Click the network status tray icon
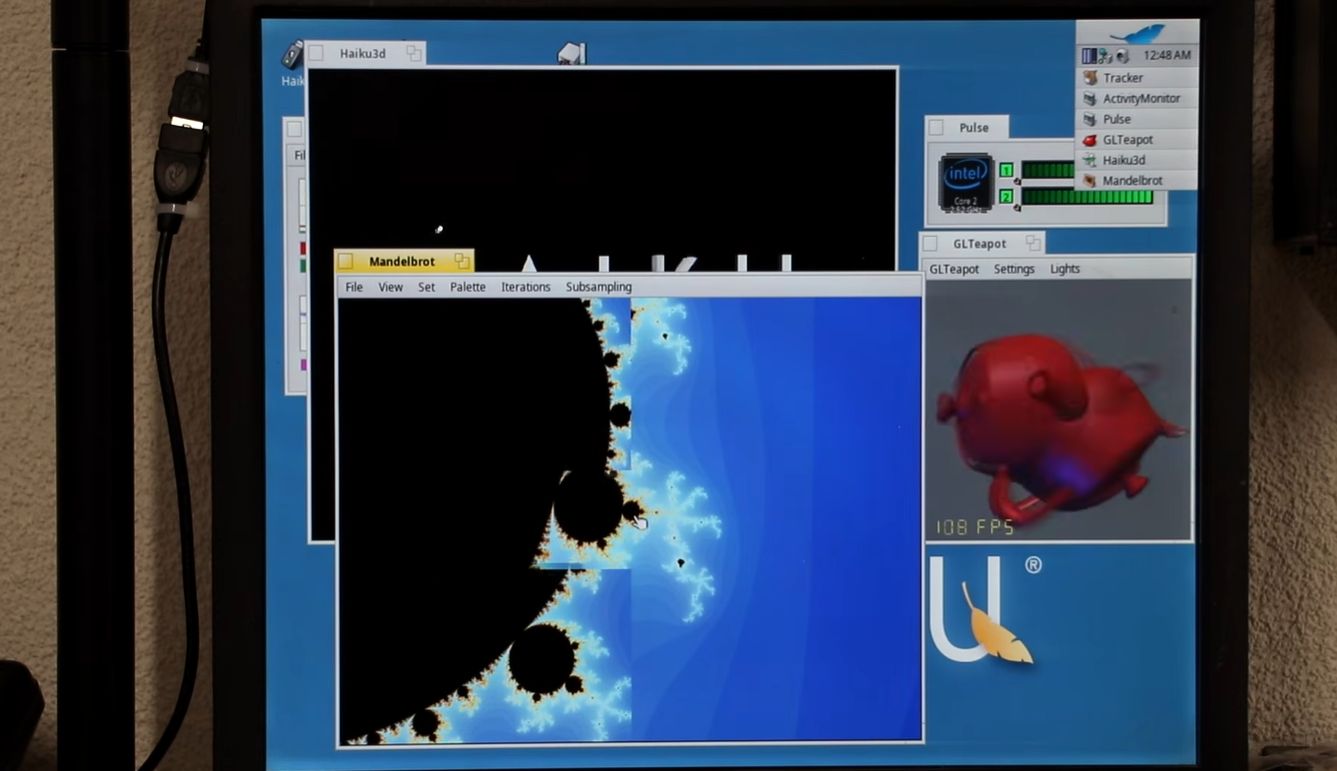 tap(1106, 56)
